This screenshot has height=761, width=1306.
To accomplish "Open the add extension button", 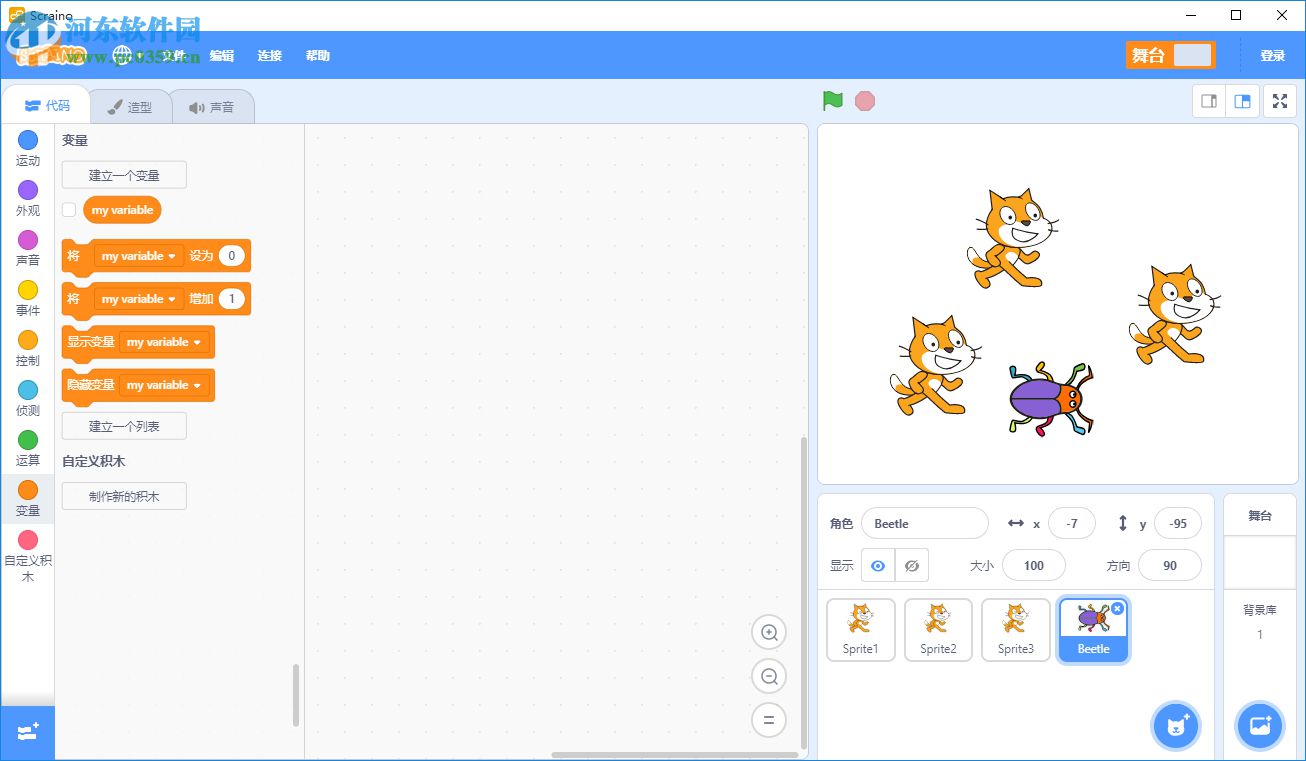I will tap(27, 732).
